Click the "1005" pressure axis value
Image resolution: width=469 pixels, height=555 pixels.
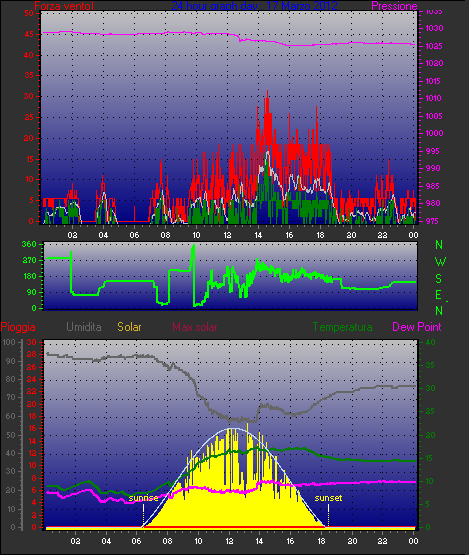pyautogui.click(x=434, y=116)
